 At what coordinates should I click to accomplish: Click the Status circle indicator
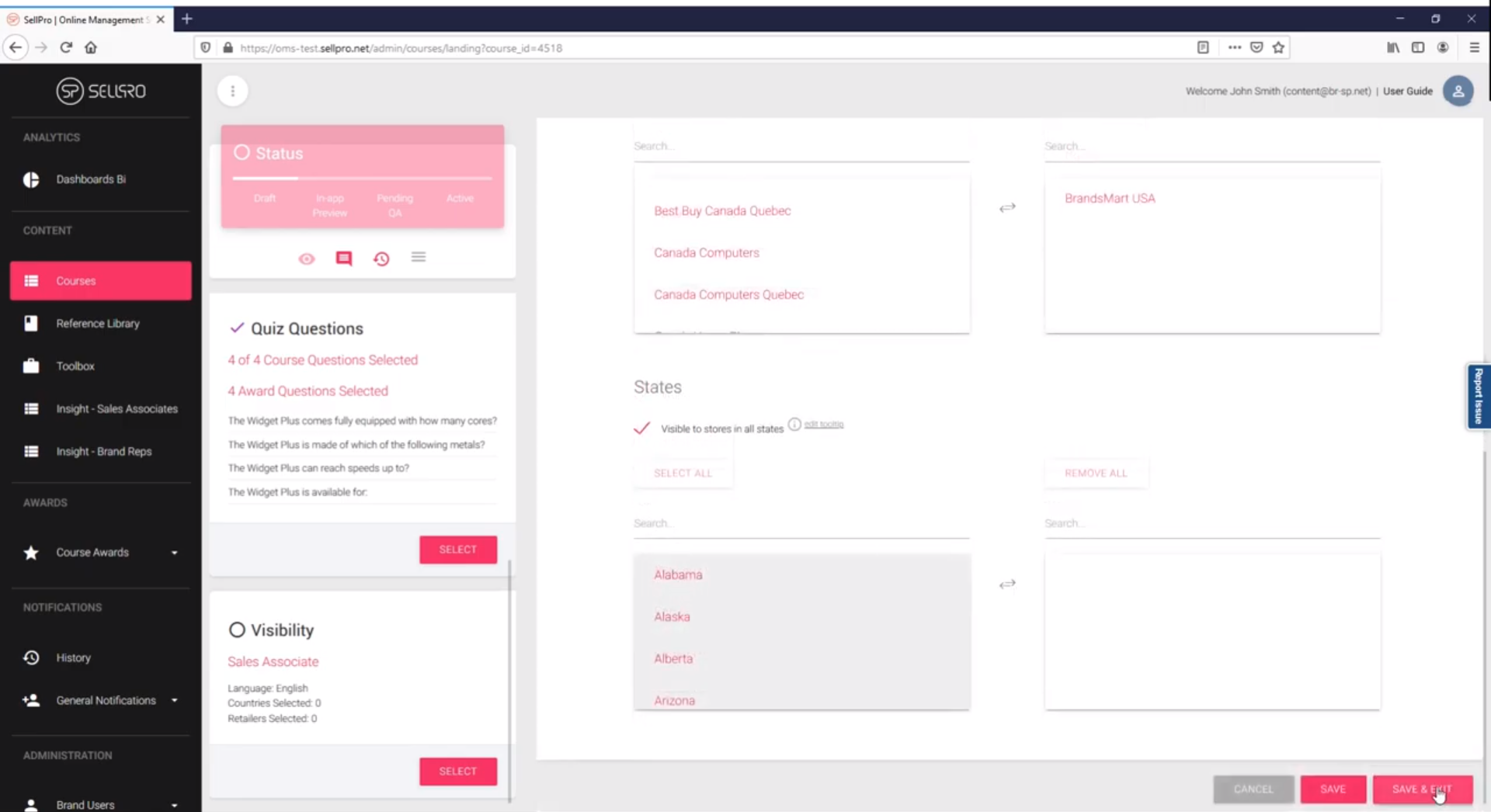pos(242,153)
